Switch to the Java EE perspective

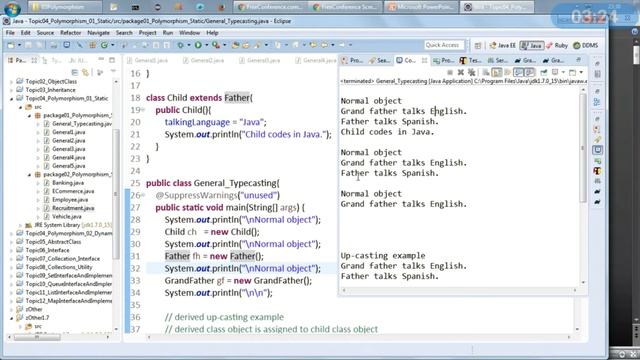pyautogui.click(x=502, y=46)
